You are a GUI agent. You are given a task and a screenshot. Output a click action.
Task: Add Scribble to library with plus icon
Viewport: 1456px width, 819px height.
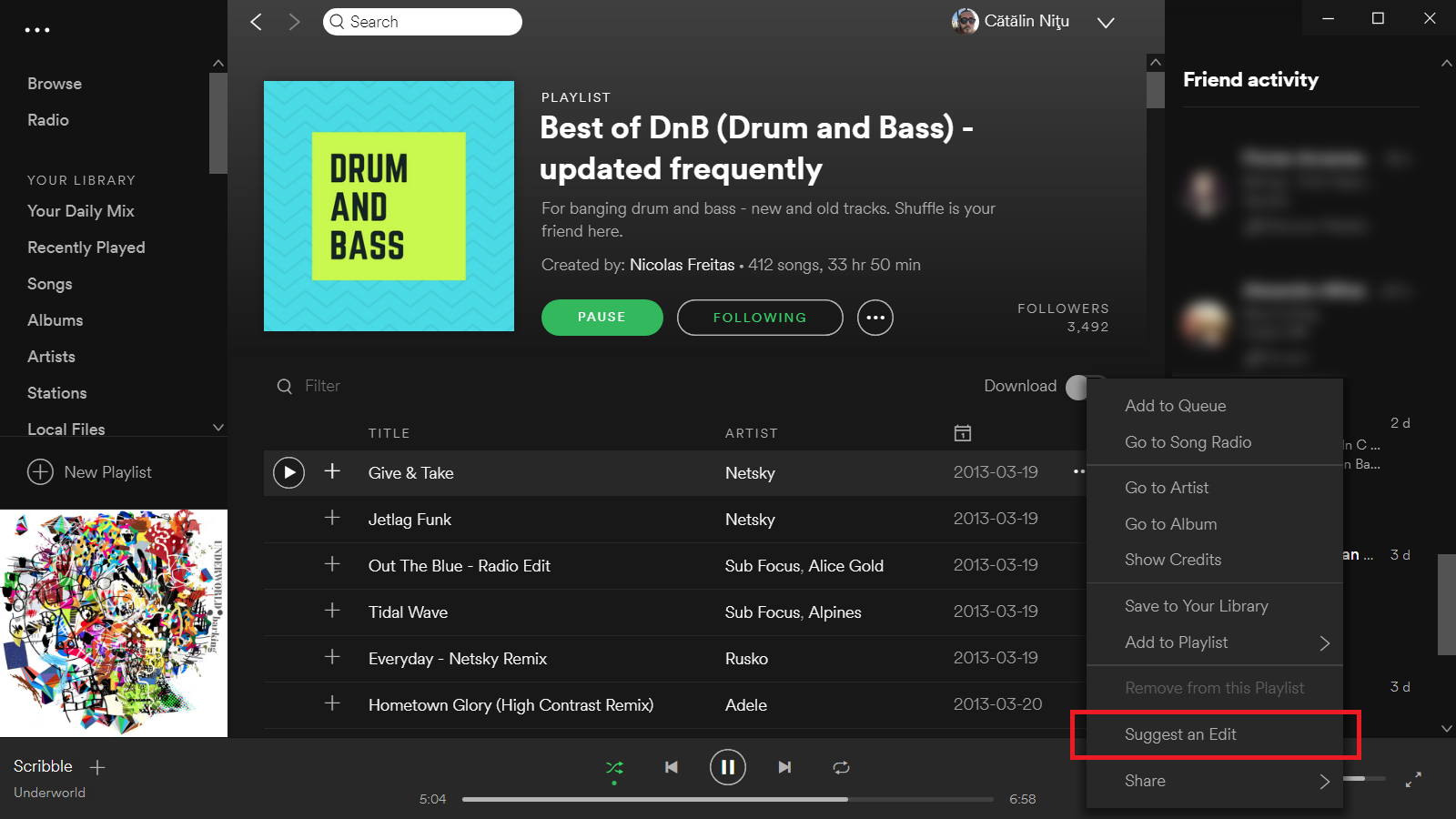click(x=97, y=767)
